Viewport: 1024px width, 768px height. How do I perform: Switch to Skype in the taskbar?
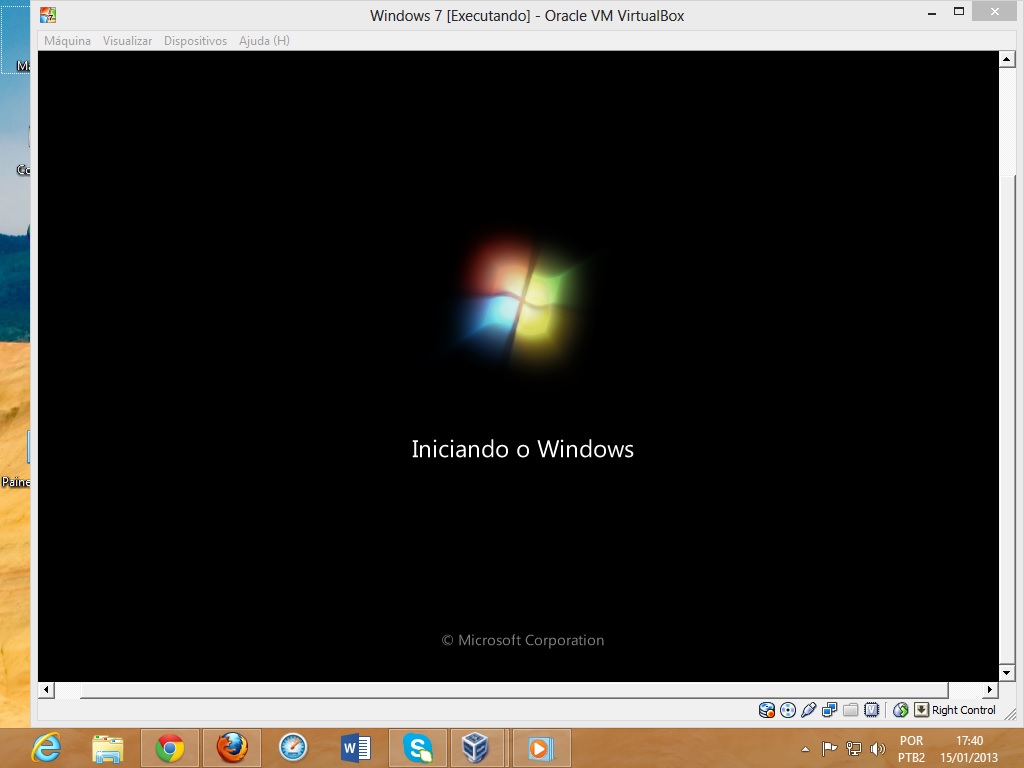417,748
